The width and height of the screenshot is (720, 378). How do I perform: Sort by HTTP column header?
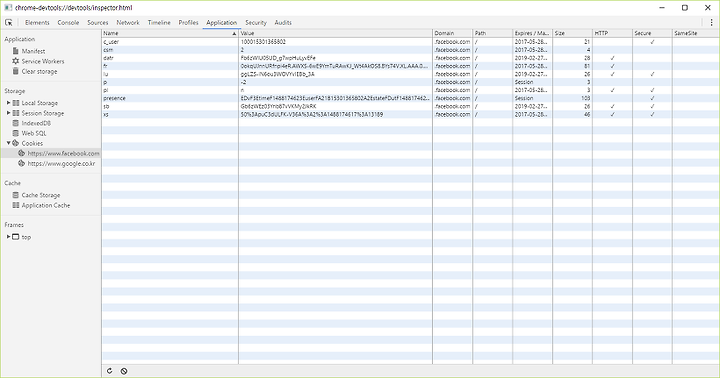[612, 33]
